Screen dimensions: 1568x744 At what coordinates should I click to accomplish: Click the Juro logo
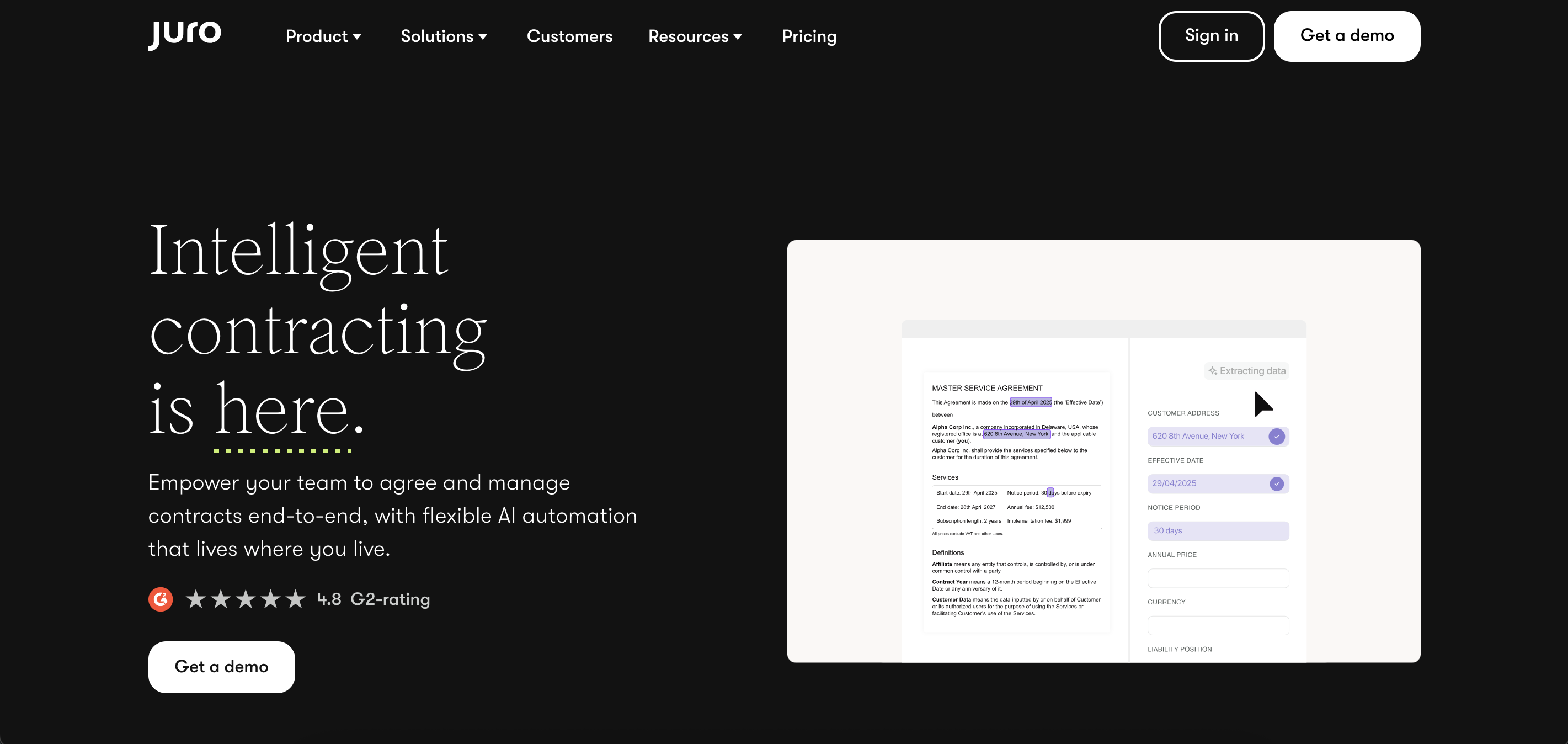tap(184, 35)
